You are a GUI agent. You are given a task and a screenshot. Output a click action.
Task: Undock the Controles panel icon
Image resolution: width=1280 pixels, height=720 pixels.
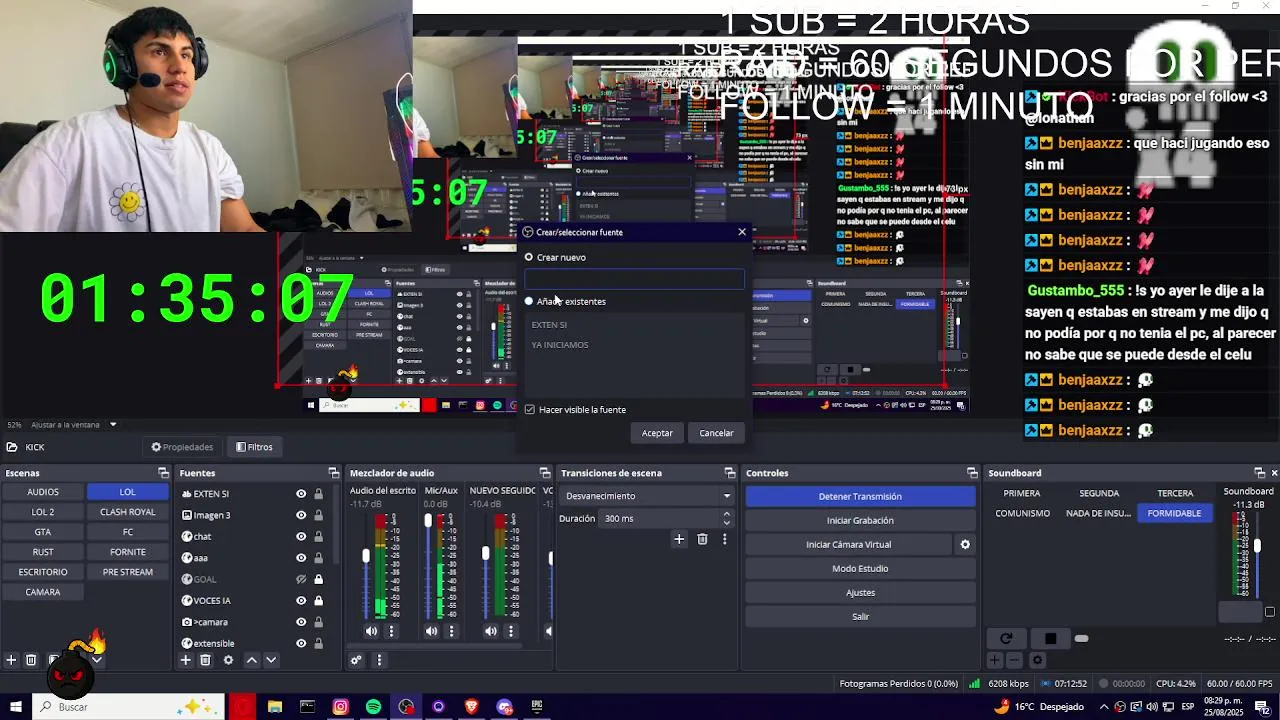pos(972,473)
